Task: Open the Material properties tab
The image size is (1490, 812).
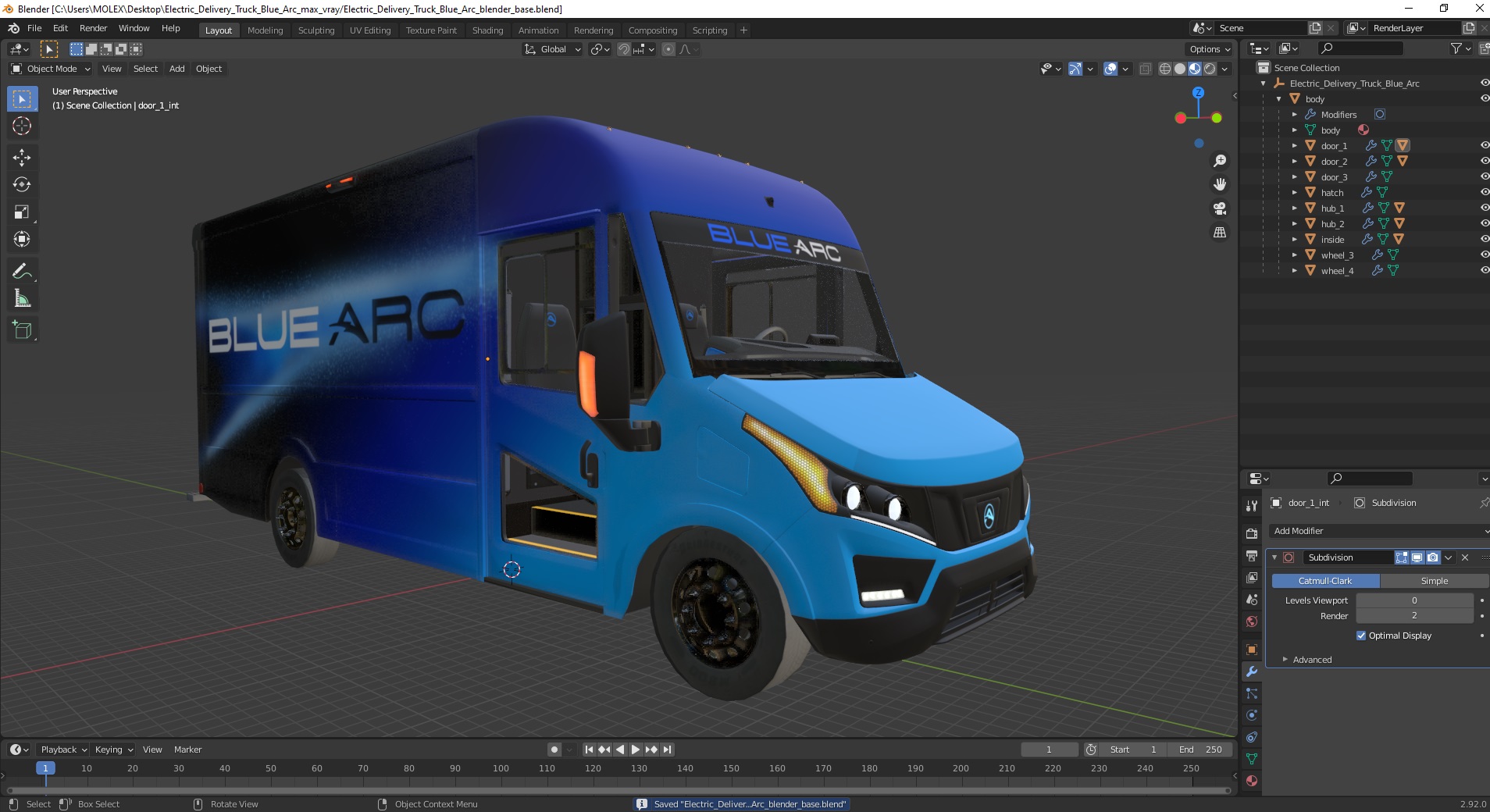Action: (x=1252, y=781)
